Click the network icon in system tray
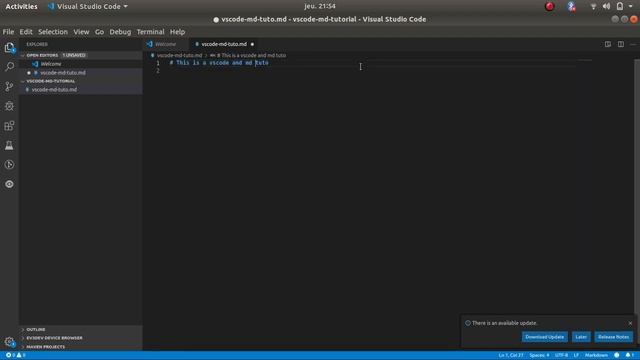640x360 pixels. (x=593, y=7)
